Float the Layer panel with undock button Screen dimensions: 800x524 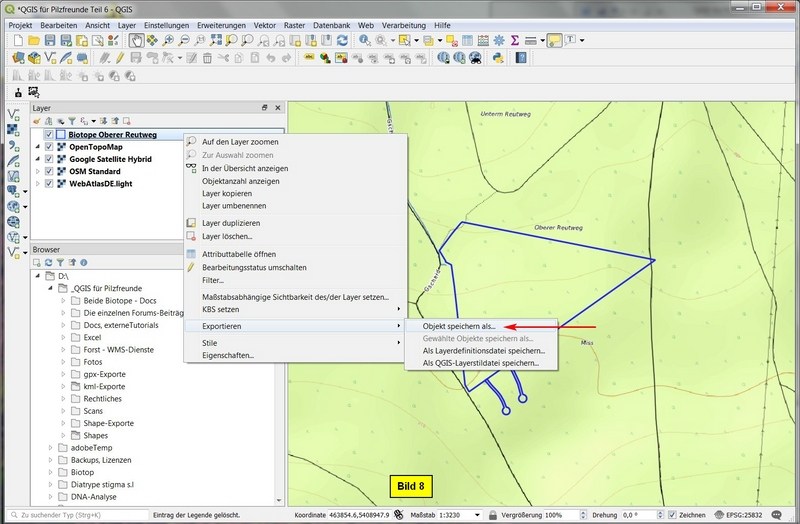[x=264, y=108]
